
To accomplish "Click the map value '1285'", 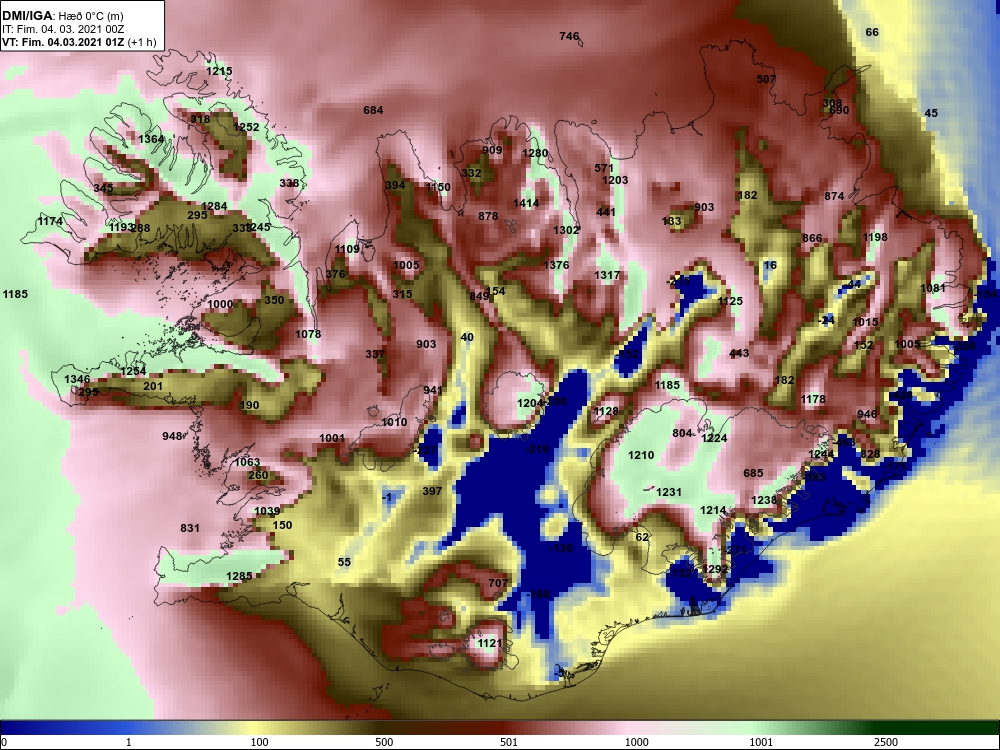I will 239,577.
